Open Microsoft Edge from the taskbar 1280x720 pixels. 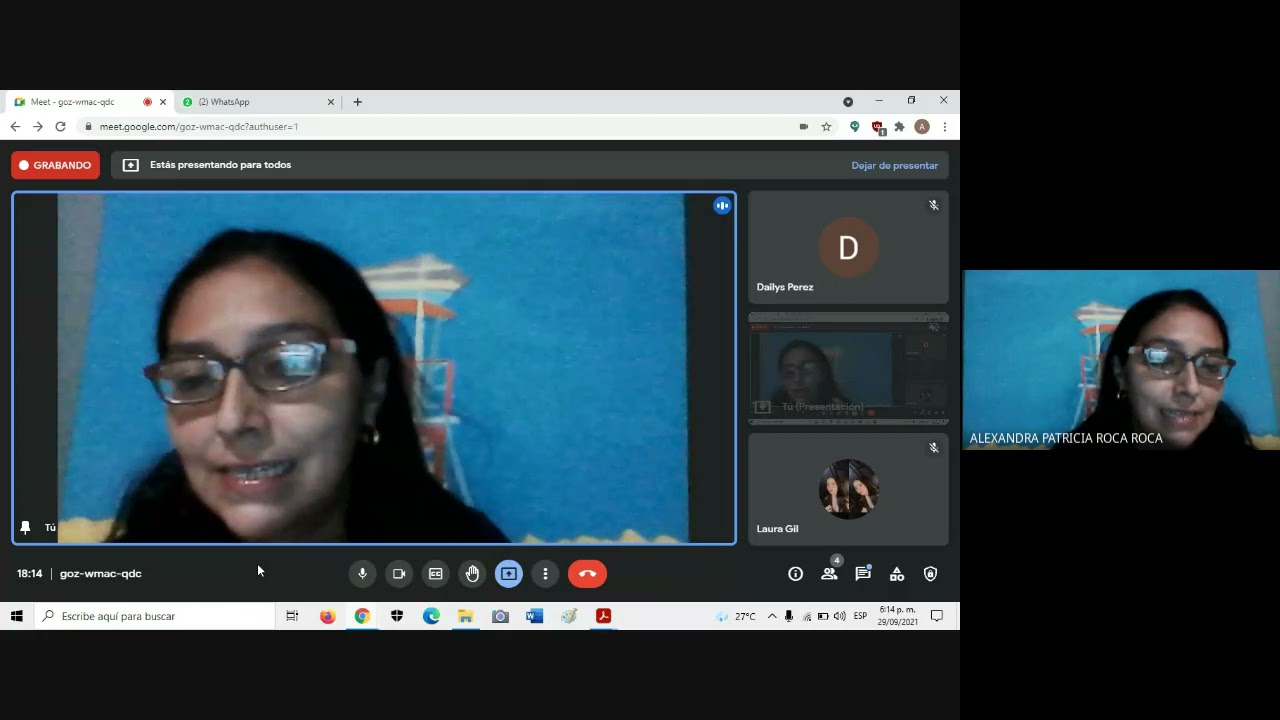point(431,616)
